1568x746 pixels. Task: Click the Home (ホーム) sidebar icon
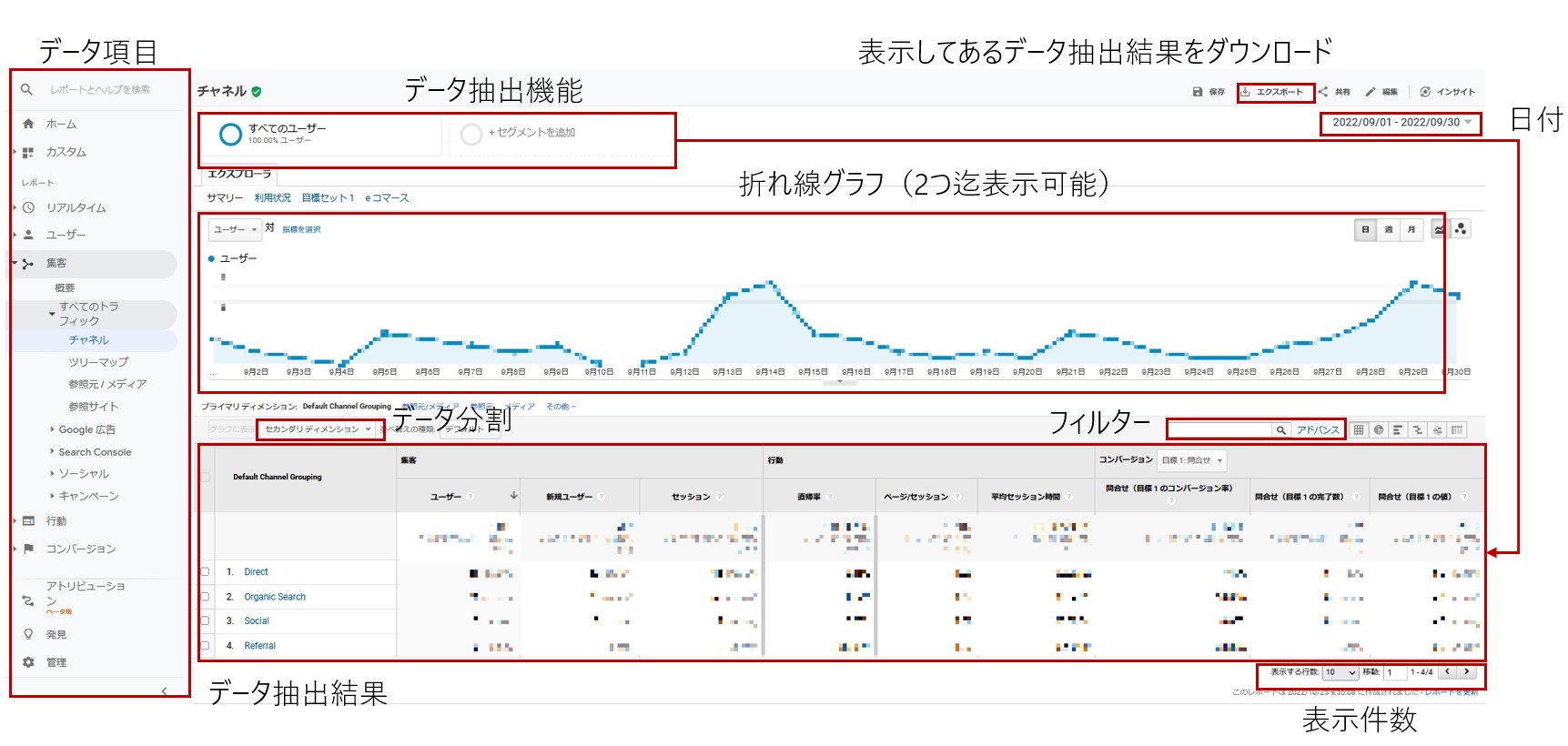[x=28, y=124]
